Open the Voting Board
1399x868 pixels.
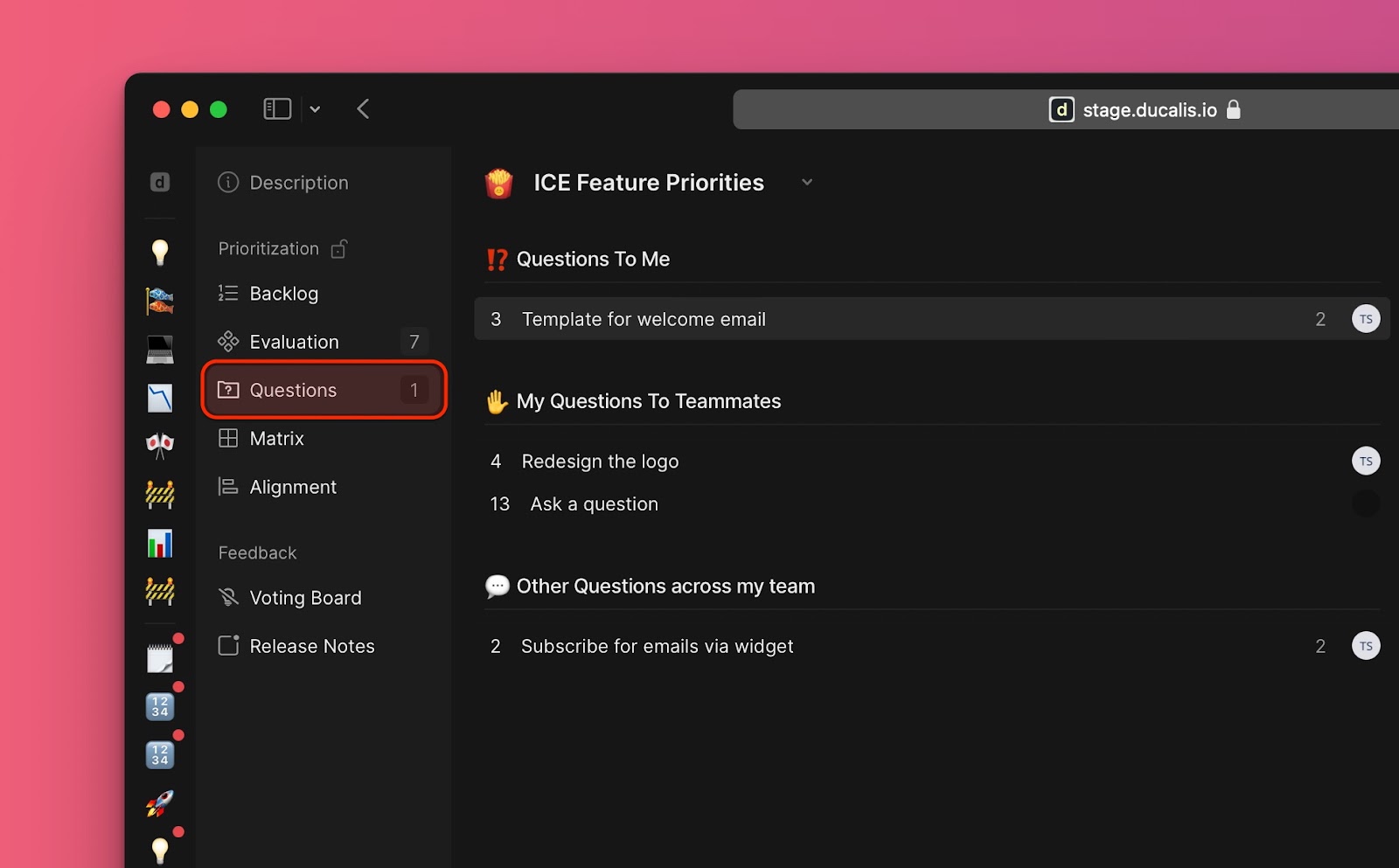pos(305,598)
